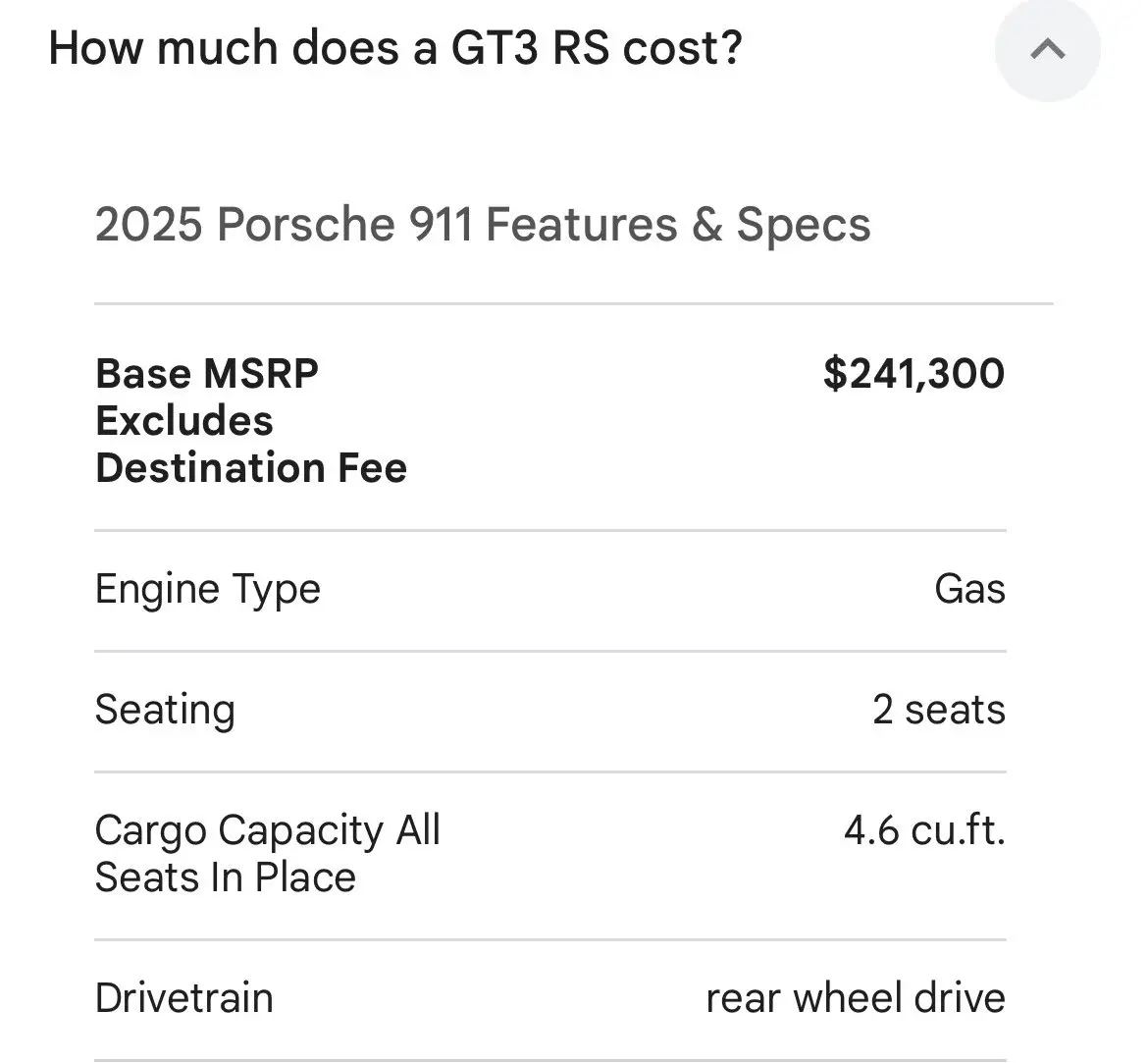
Task: Click the "Seating" row label
Action: [165, 711]
